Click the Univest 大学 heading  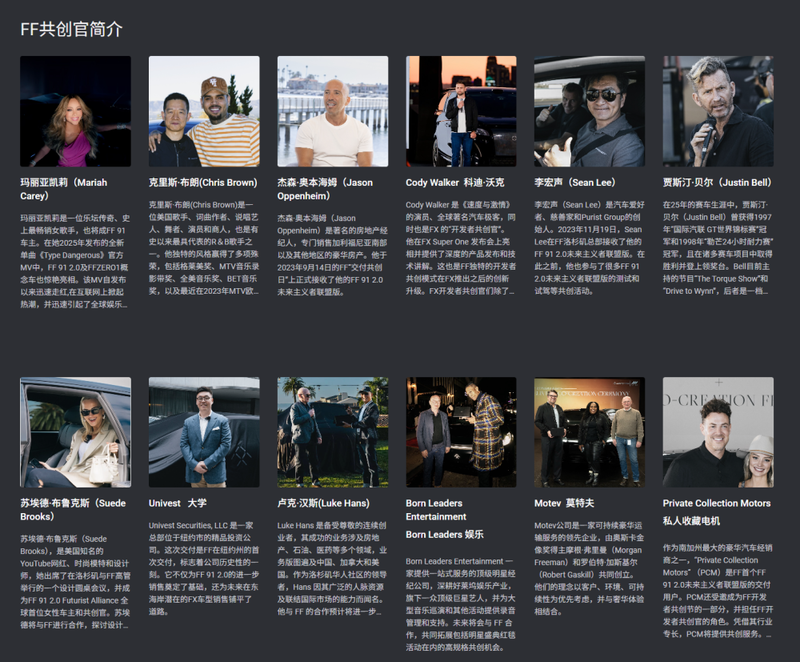tap(178, 503)
